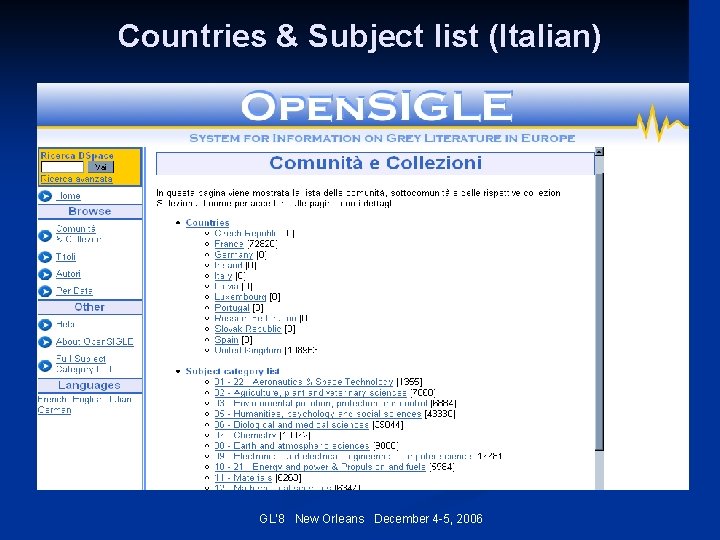Click the blue arrow icon beside Per Data
The width and height of the screenshot is (720, 540).
(45, 291)
